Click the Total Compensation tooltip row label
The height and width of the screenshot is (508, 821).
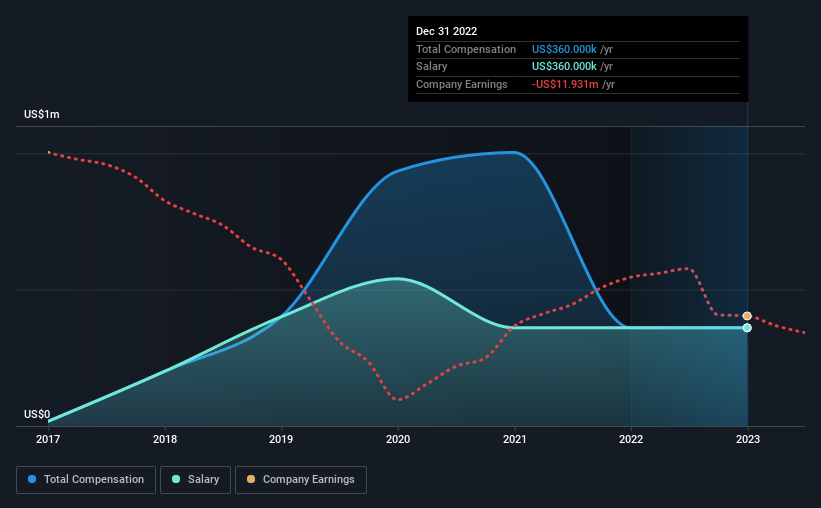(466, 49)
